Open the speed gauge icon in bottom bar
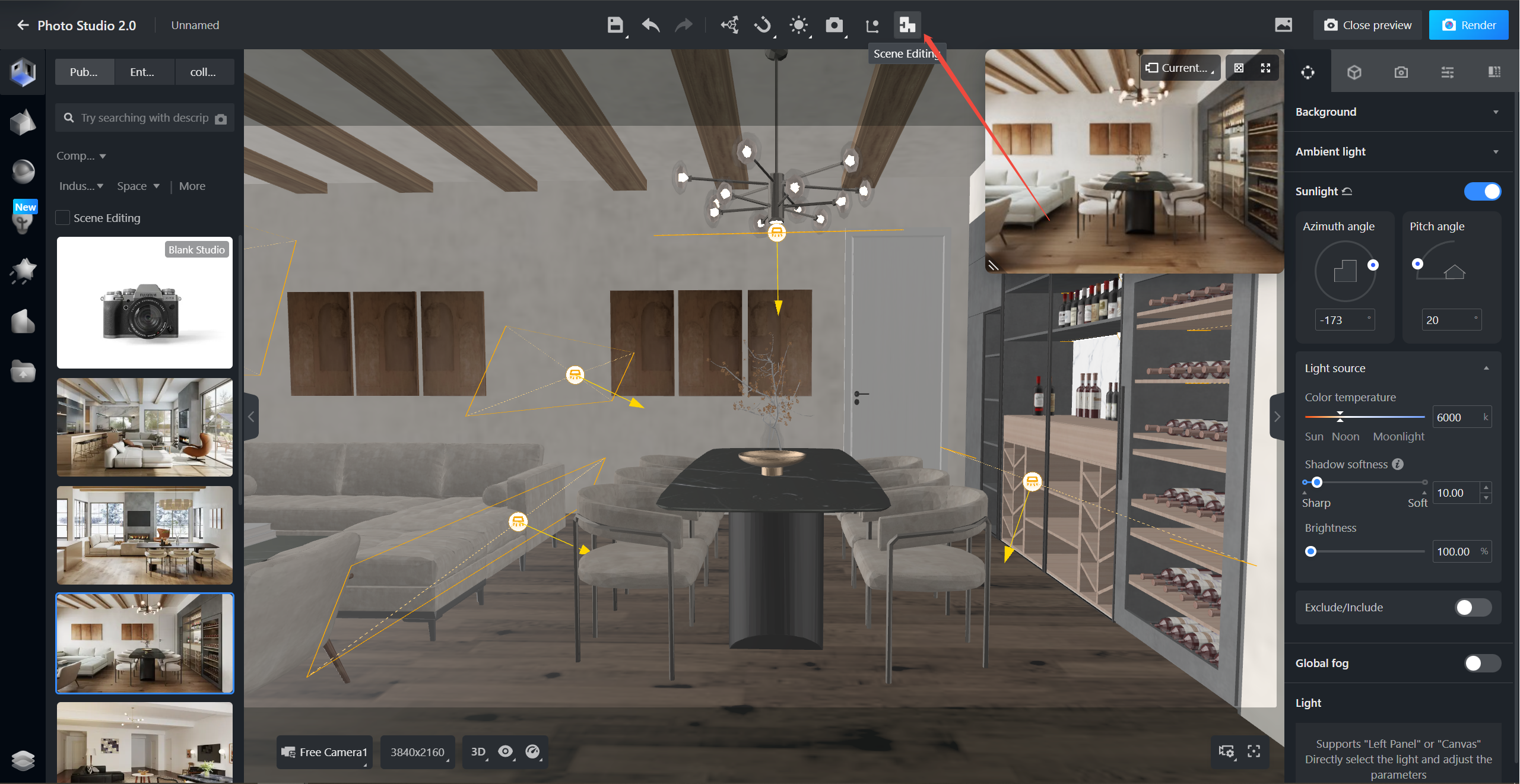1520x784 pixels. tap(533, 752)
